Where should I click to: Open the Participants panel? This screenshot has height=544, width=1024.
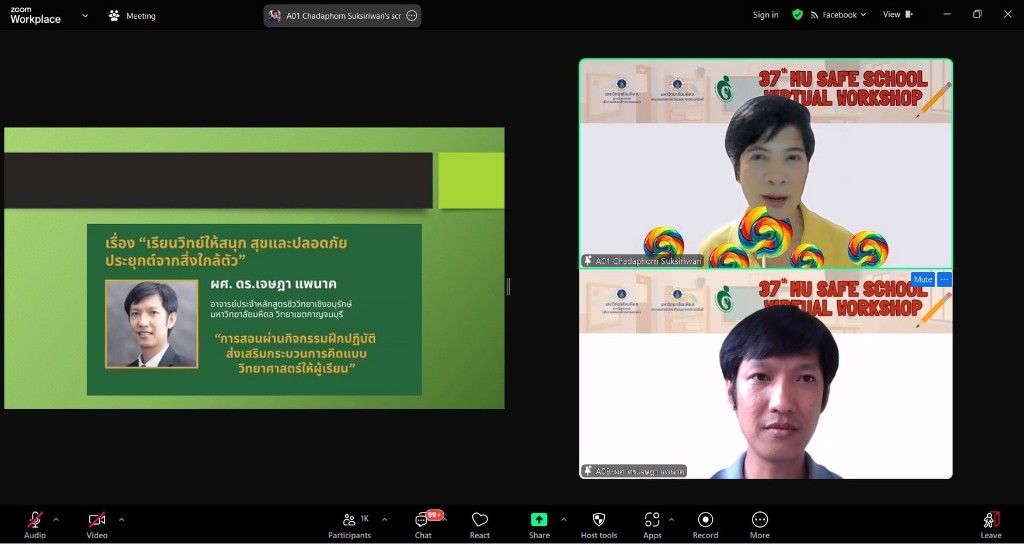[349, 525]
